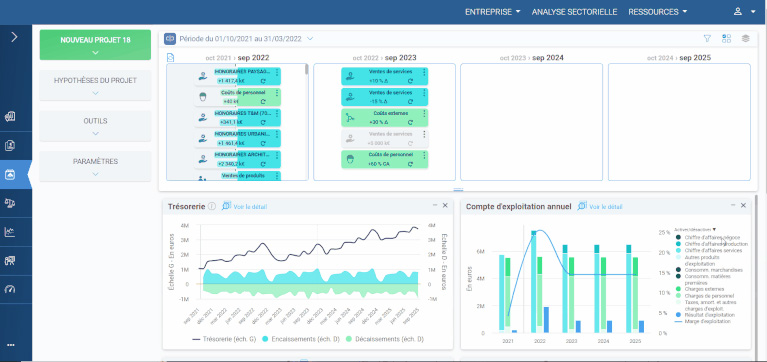Open the ENTREPRISE menu
767x362 pixels.
tap(493, 12)
